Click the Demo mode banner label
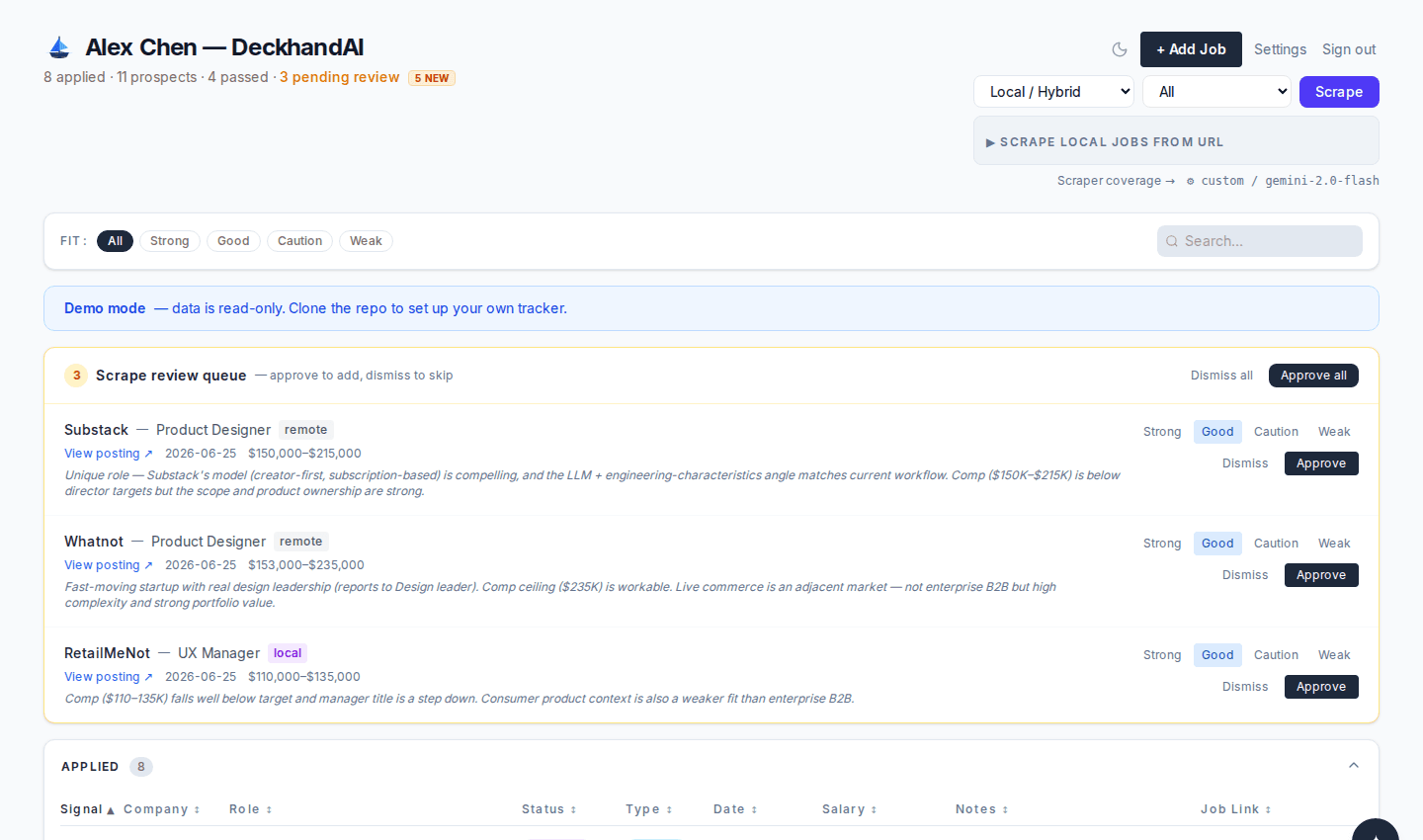1423x840 pixels. pos(105,308)
